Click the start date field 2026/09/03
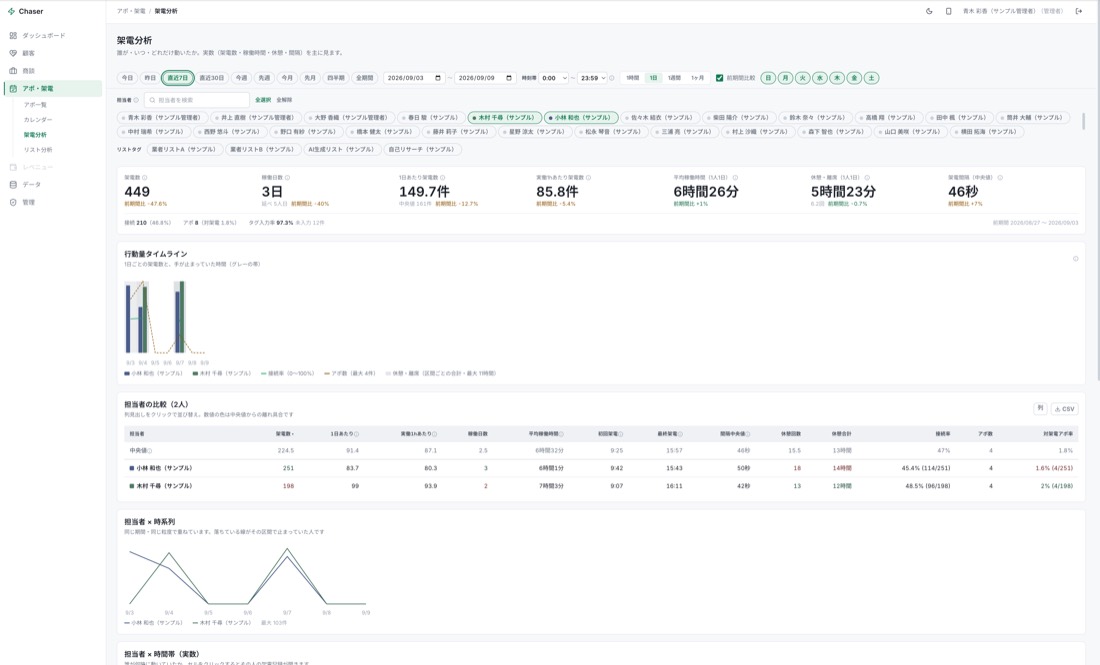The image size is (1100, 665). [x=414, y=78]
